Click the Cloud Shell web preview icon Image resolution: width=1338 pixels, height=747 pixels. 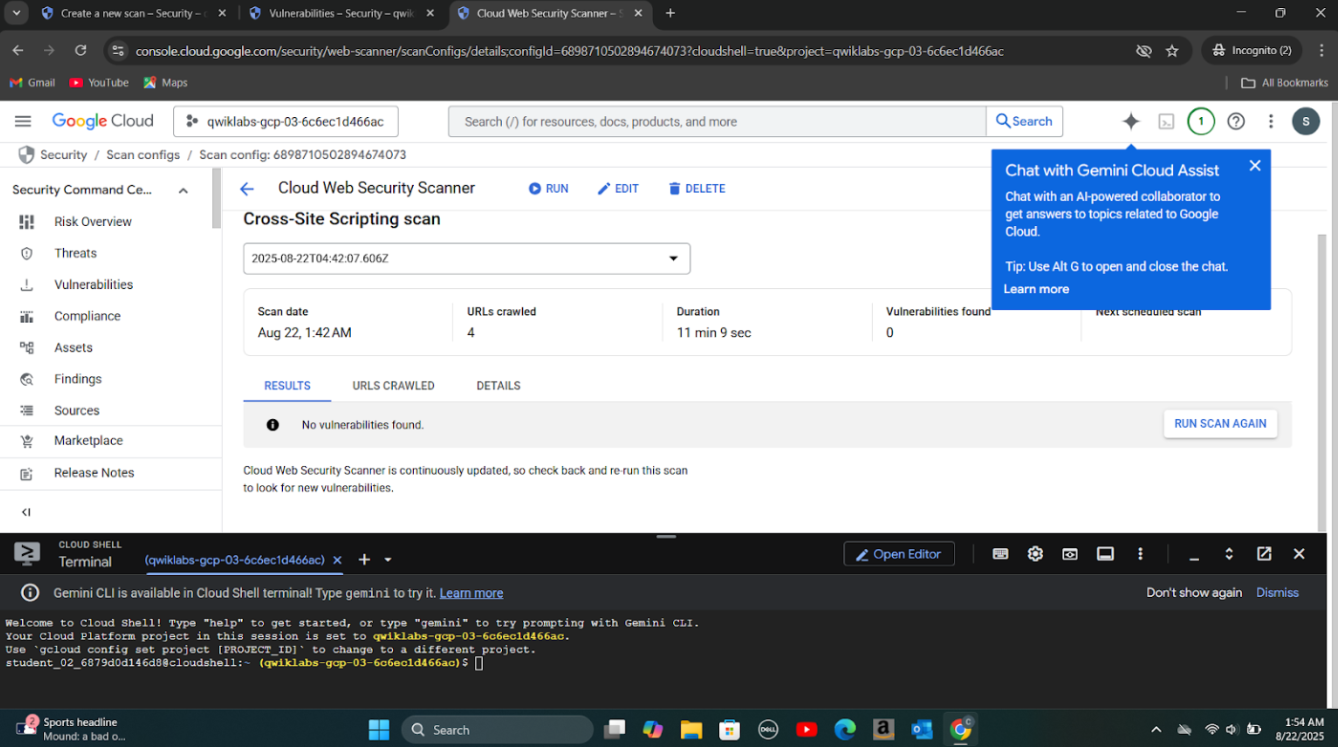click(x=1070, y=554)
